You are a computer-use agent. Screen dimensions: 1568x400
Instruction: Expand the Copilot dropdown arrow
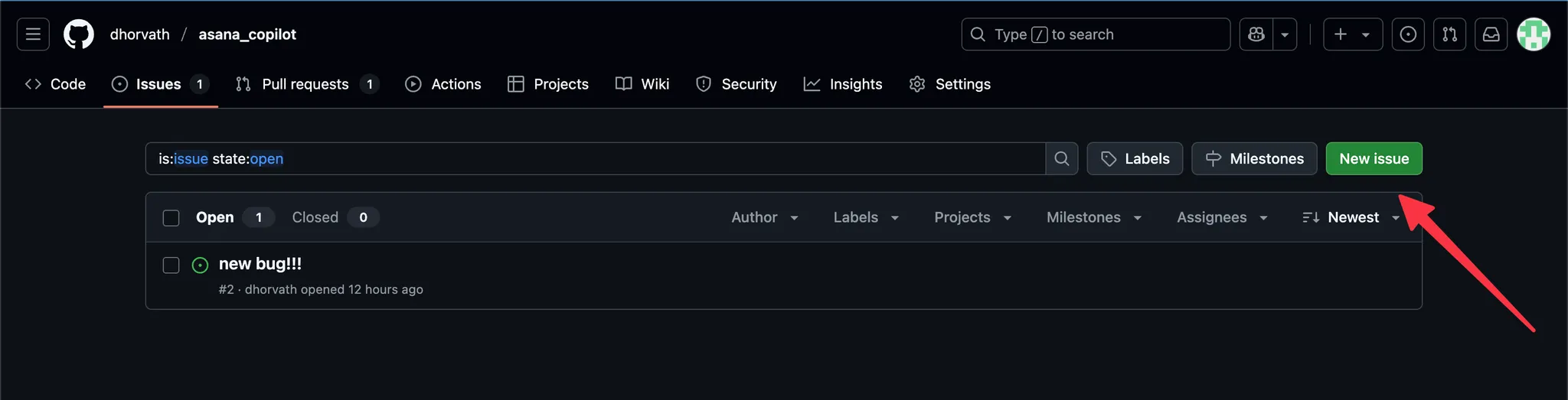[1285, 34]
